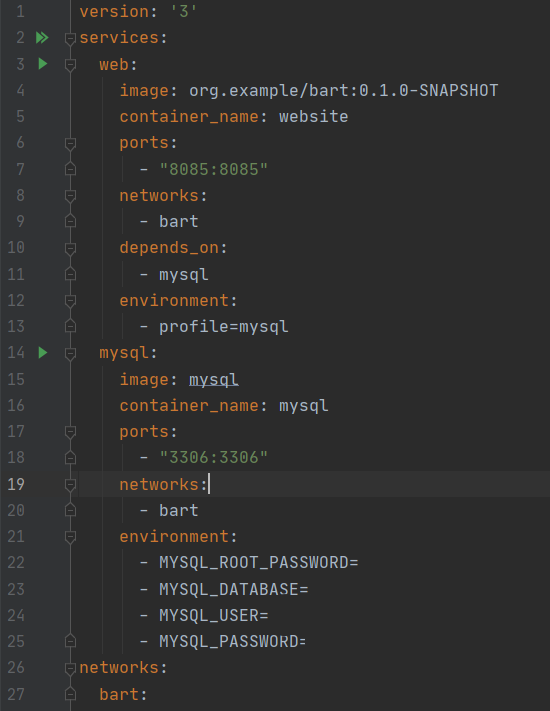Click the "8085:8085" port string

pos(214,170)
